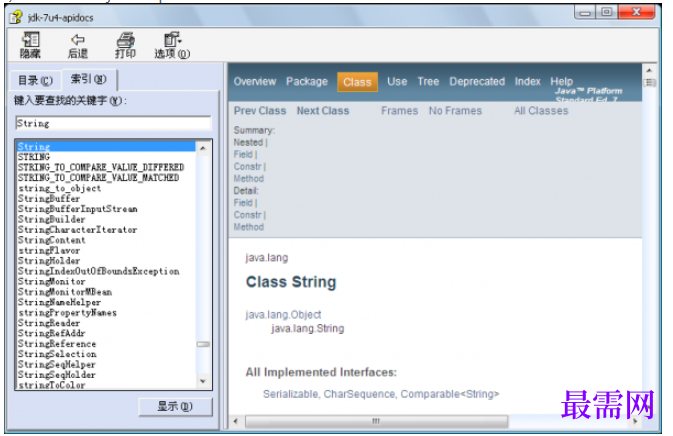Open the 选项 (Options) toolbar icon

(x=173, y=39)
